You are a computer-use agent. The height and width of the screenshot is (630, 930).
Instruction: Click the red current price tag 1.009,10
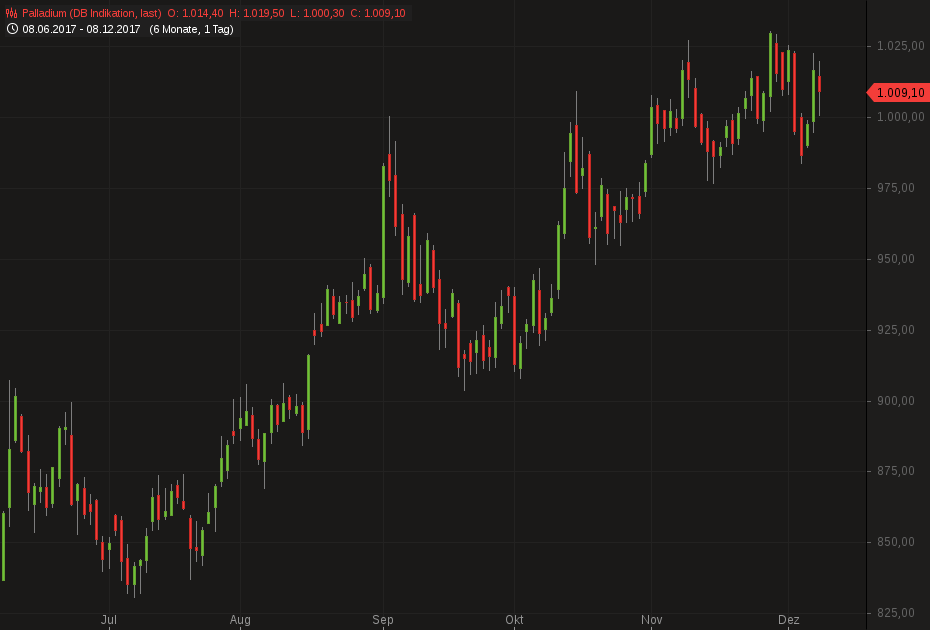pos(898,93)
